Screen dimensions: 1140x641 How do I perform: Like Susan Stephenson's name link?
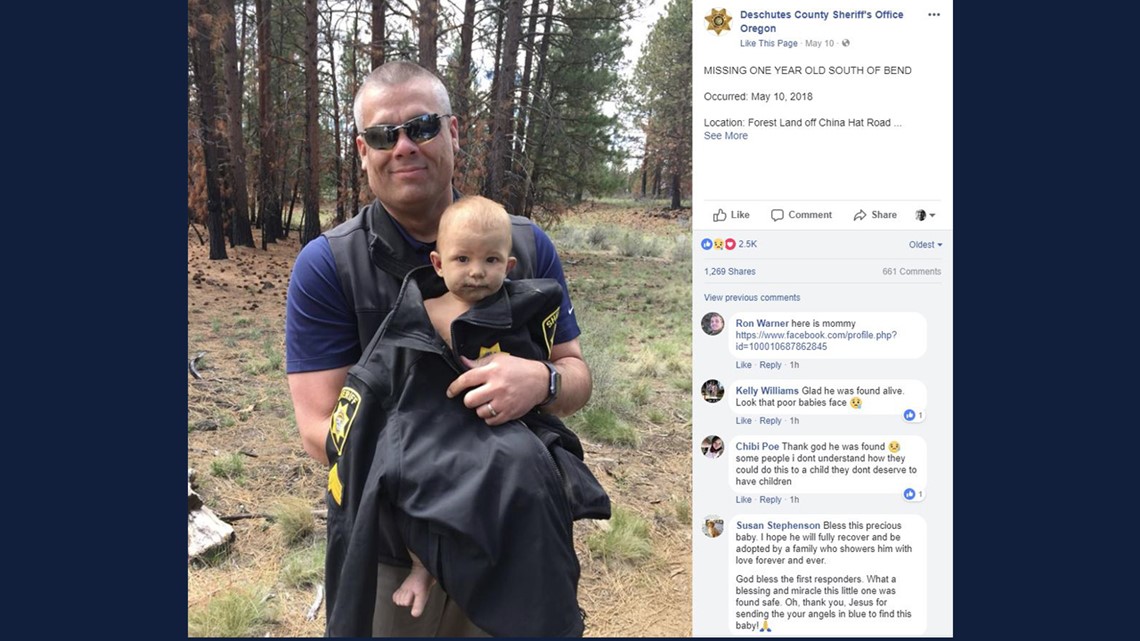pos(777,525)
